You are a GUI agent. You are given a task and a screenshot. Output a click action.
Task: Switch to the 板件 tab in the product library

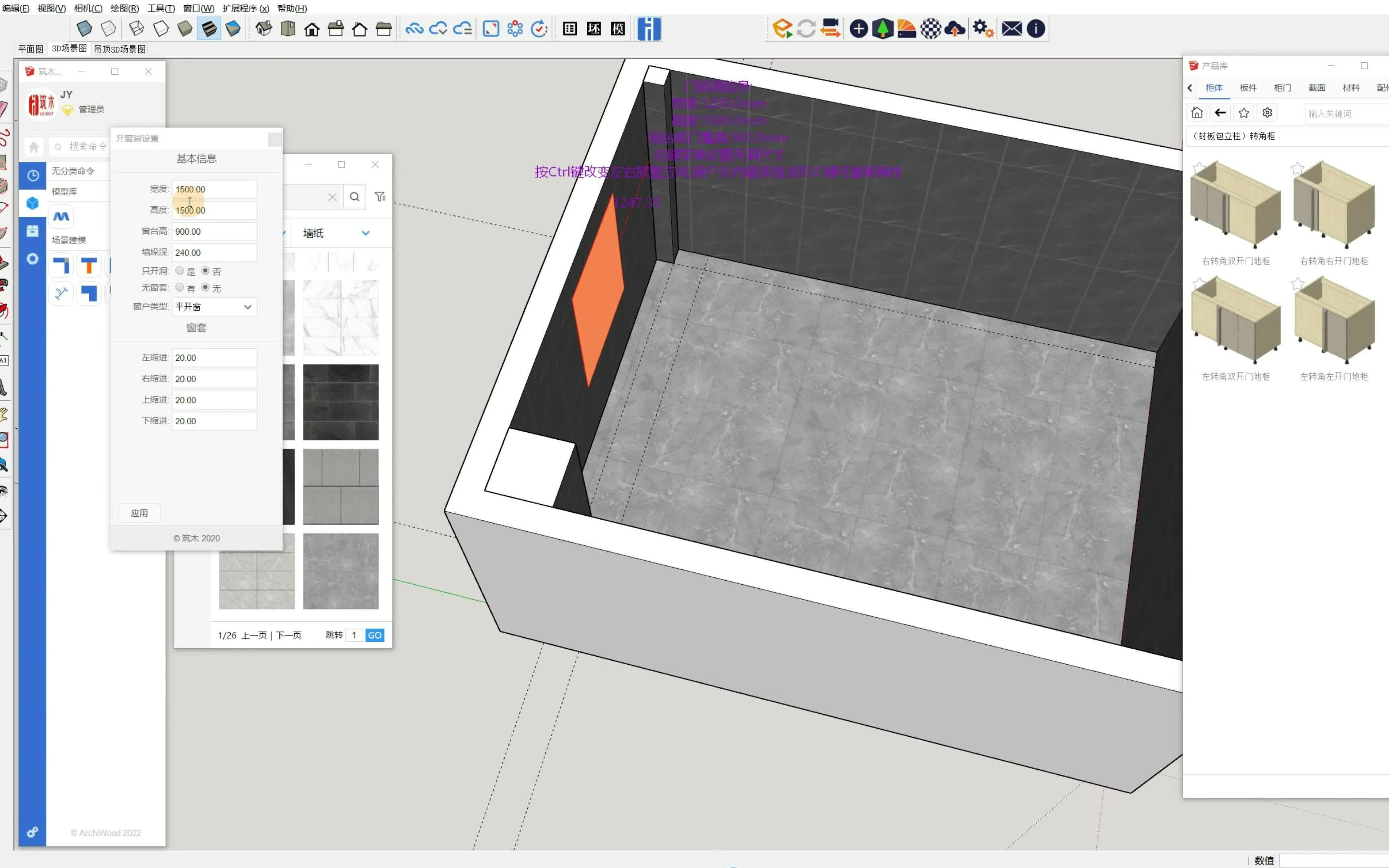[x=1248, y=88]
